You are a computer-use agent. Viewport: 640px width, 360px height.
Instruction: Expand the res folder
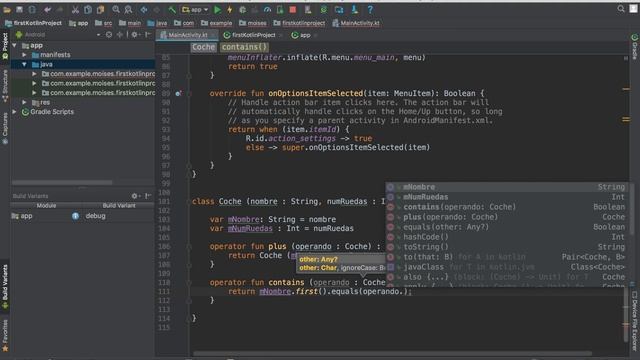click(24, 102)
